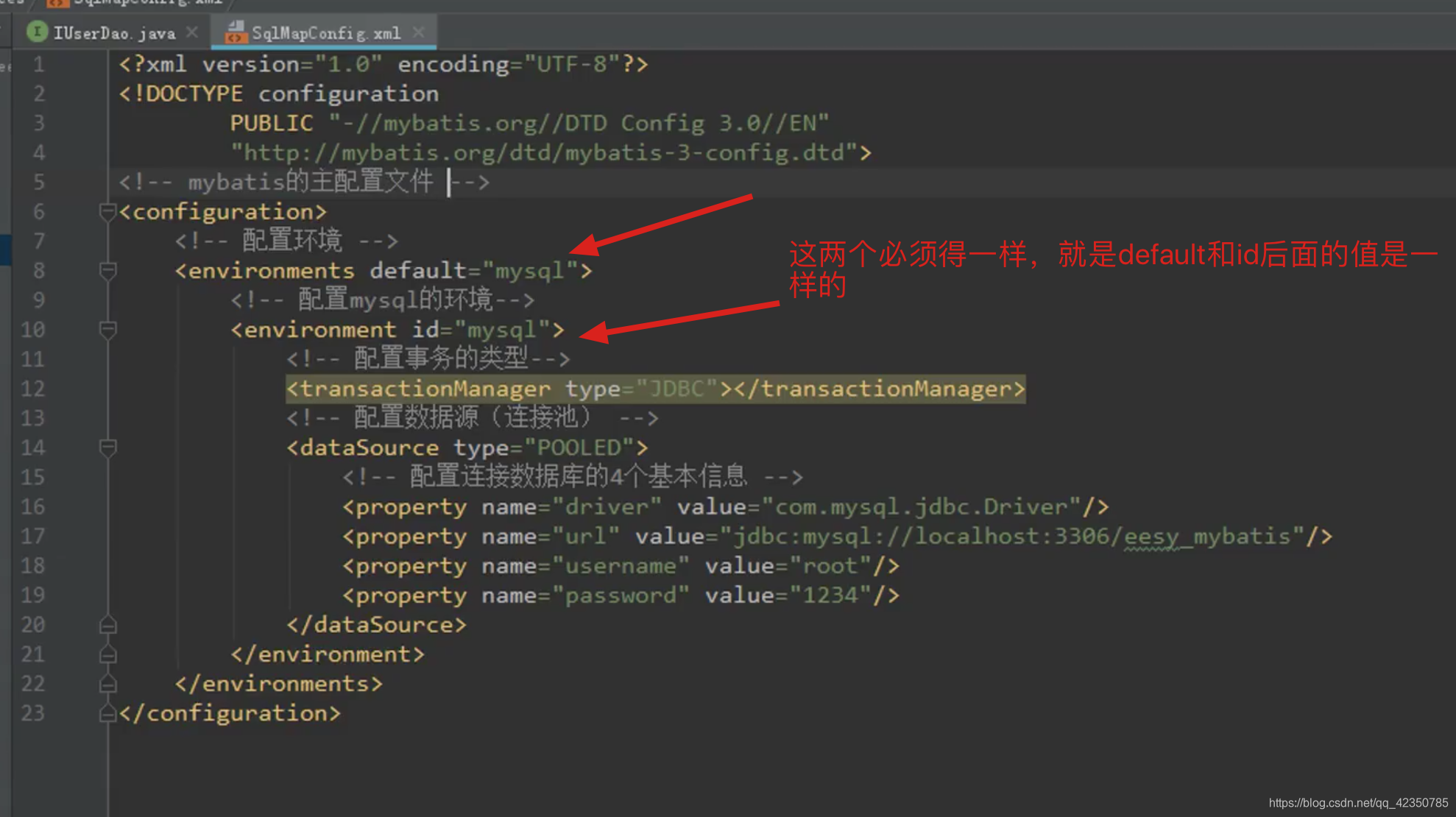Click the closing configuration fold marker line 23

tap(107, 713)
